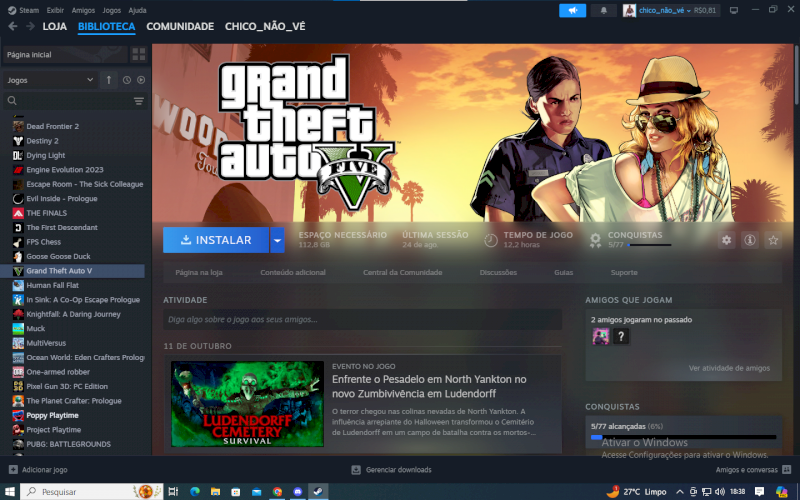Open Big Picture mode monitor icon
This screenshot has height=500, width=800.
(734, 10)
